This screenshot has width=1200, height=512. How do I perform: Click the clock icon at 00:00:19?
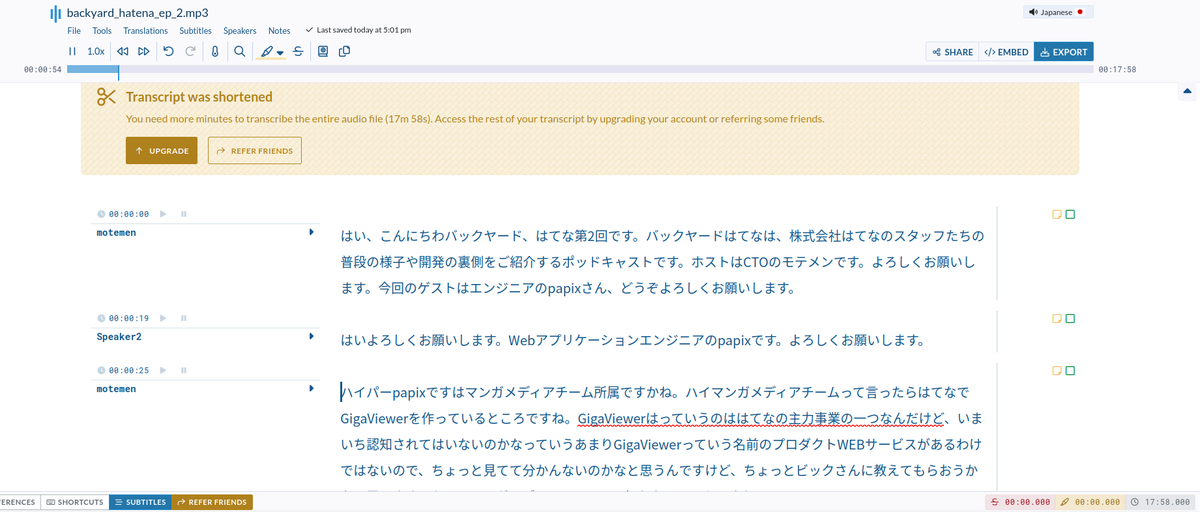(x=101, y=318)
